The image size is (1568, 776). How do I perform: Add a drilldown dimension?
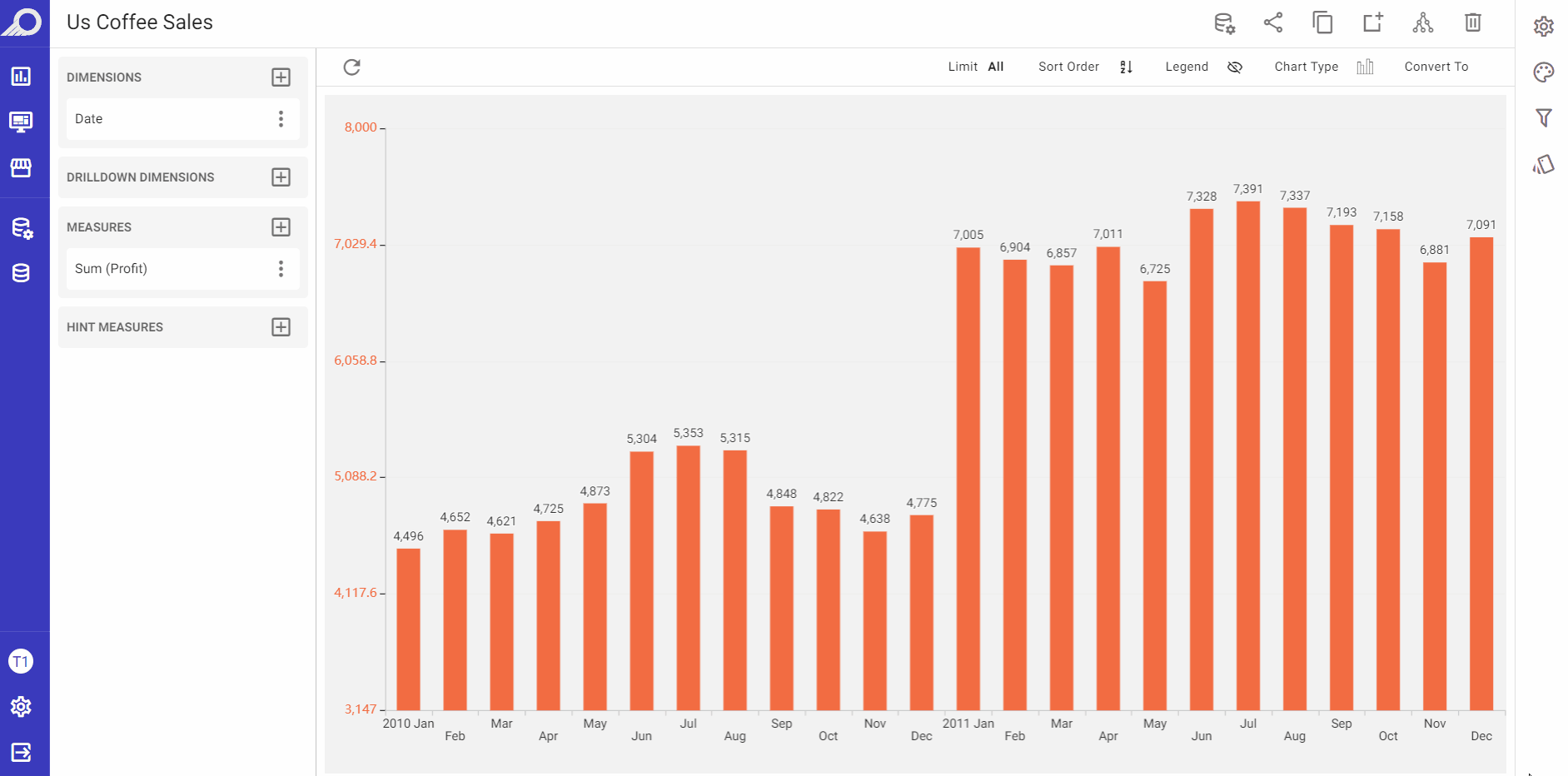[x=281, y=177]
